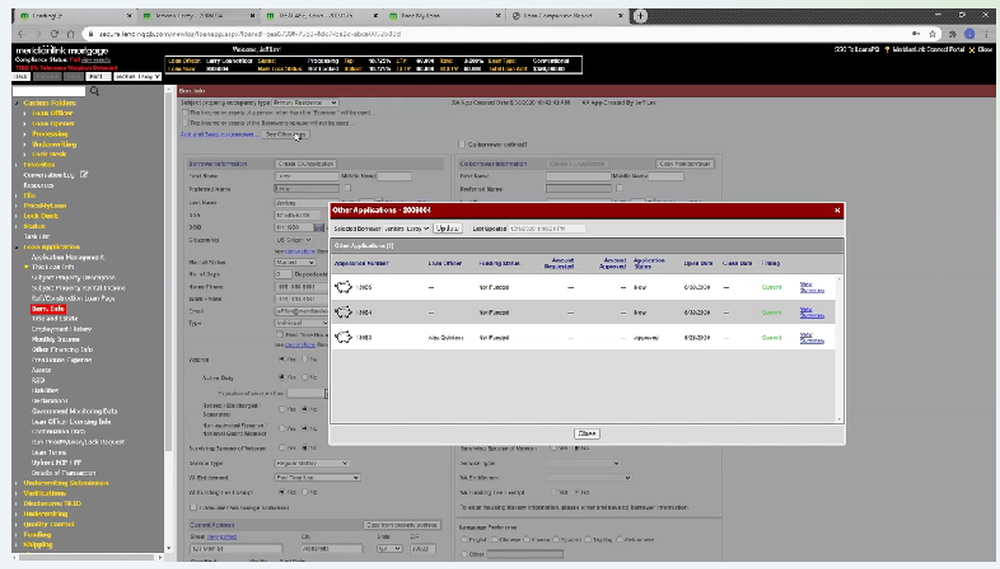Toggle the Co-borrower defined checkbox
The width and height of the screenshot is (1000, 569).
(x=462, y=144)
